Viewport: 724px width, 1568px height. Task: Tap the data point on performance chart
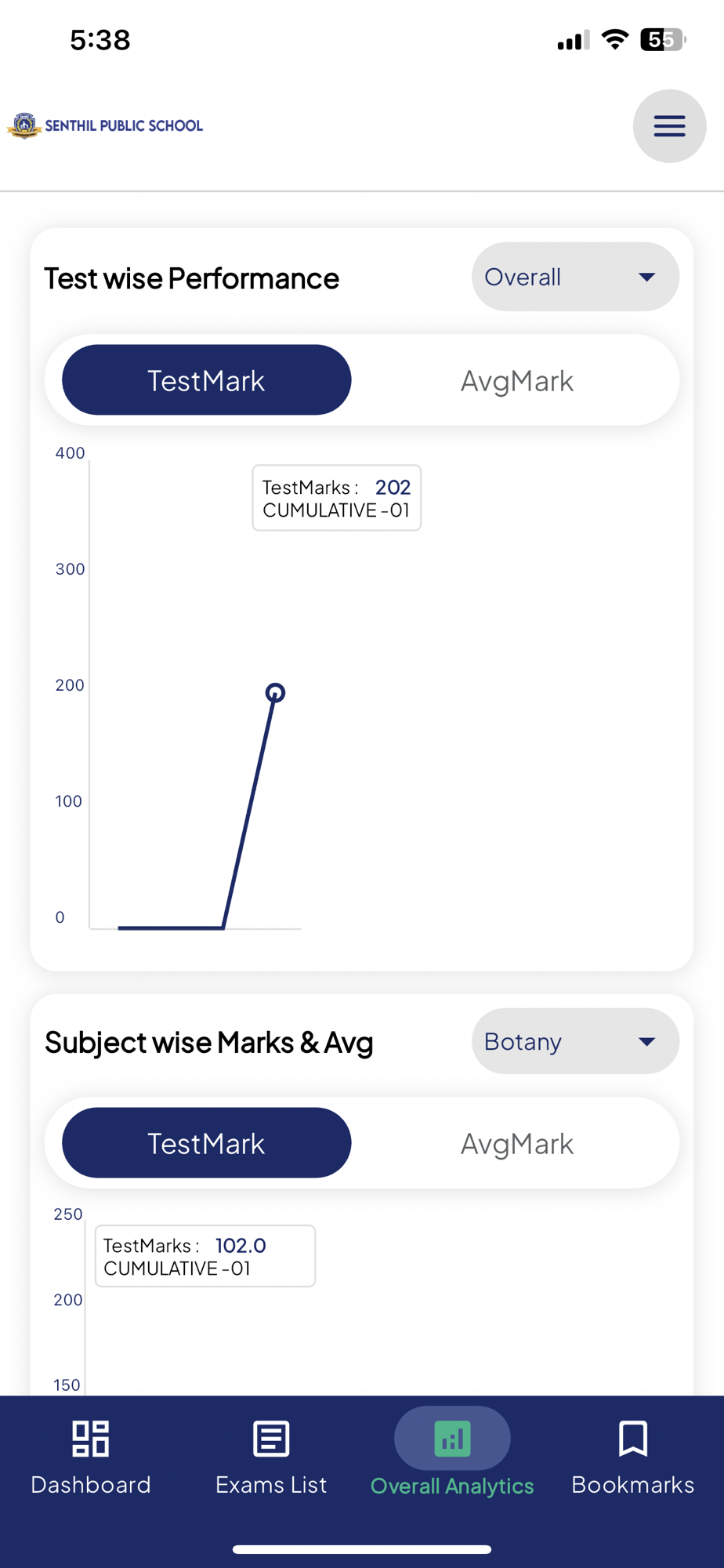click(x=275, y=692)
